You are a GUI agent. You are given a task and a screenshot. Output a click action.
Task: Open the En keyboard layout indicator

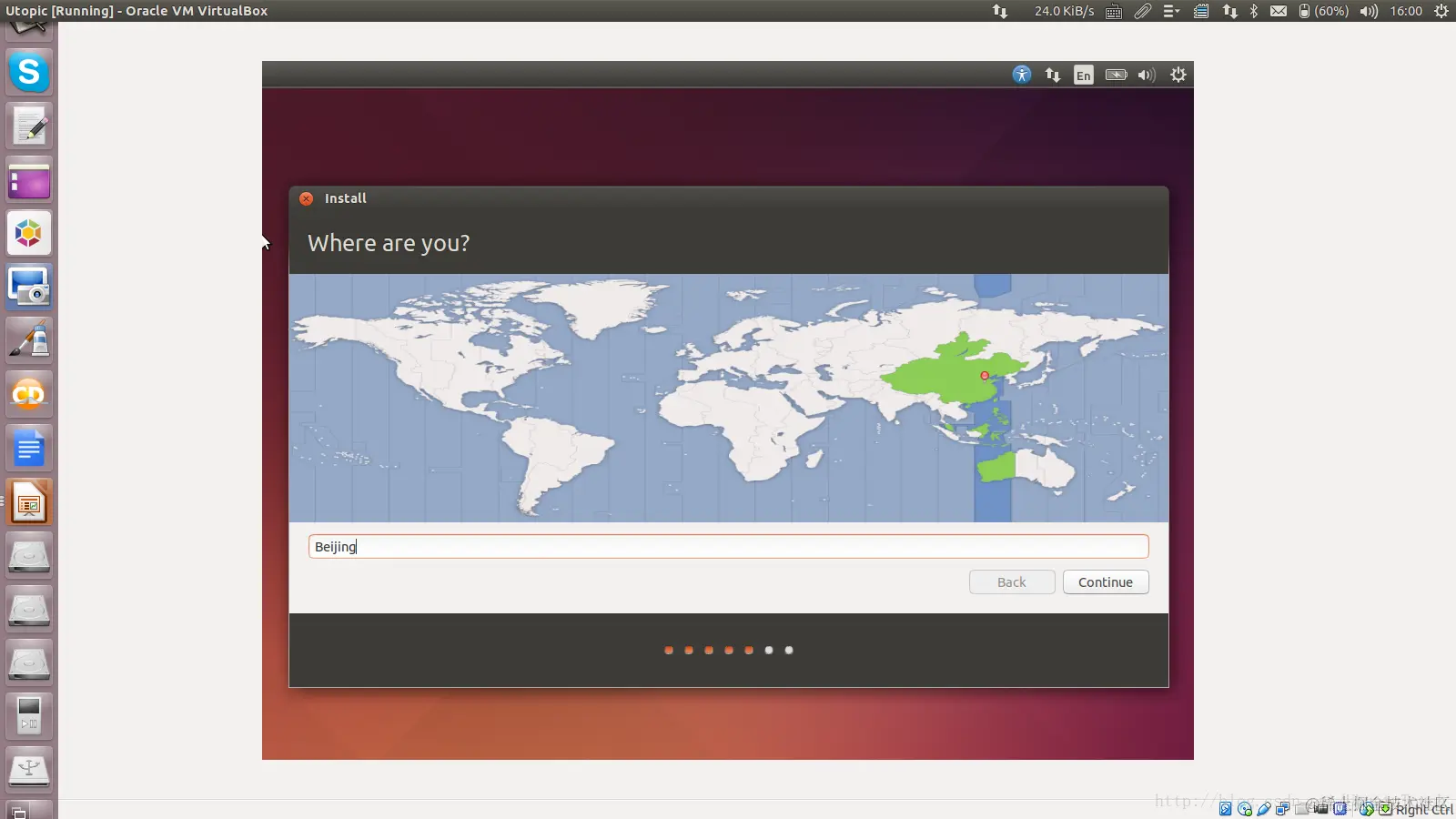pos(1083,75)
